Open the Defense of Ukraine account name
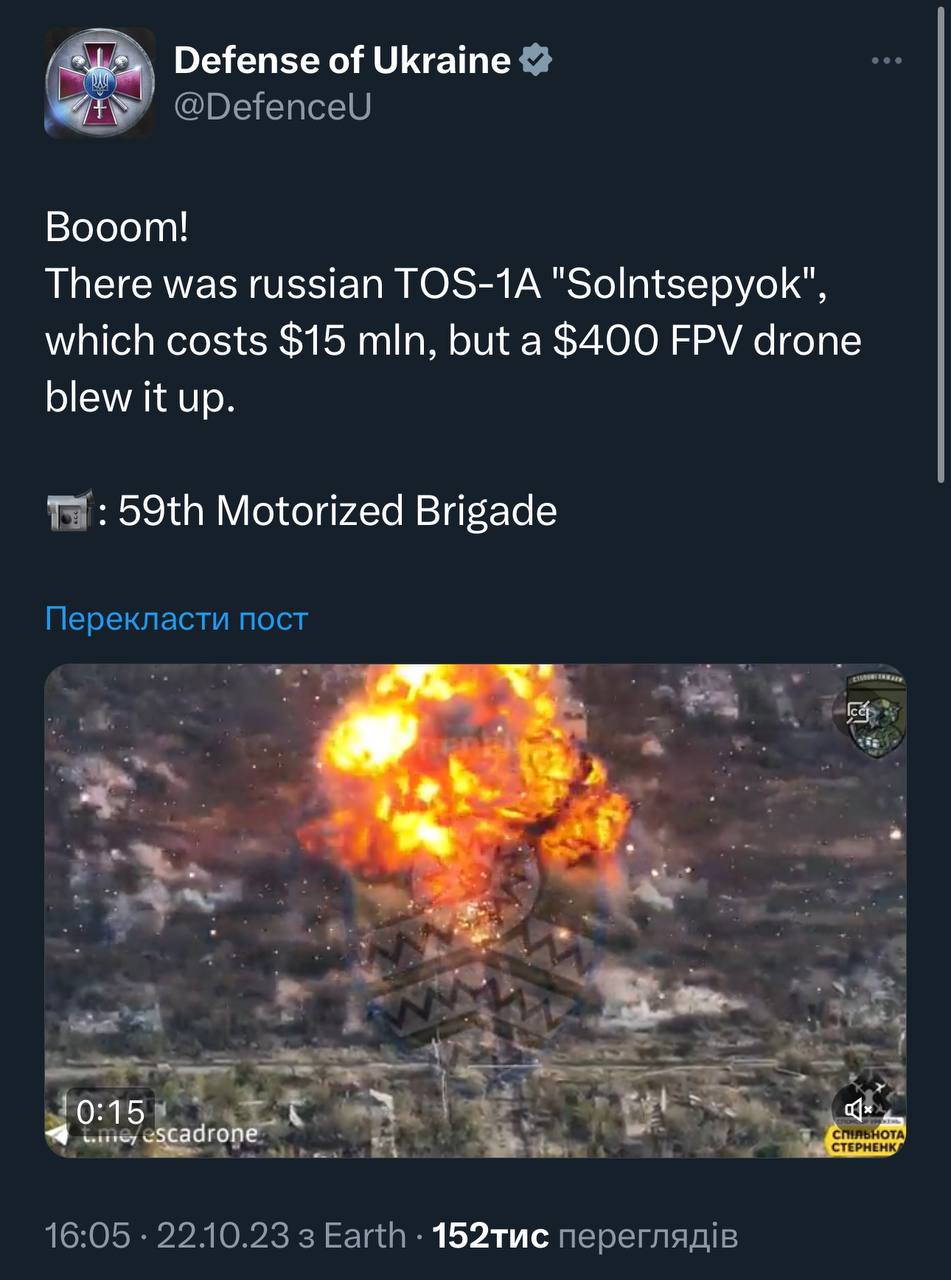 342,61
